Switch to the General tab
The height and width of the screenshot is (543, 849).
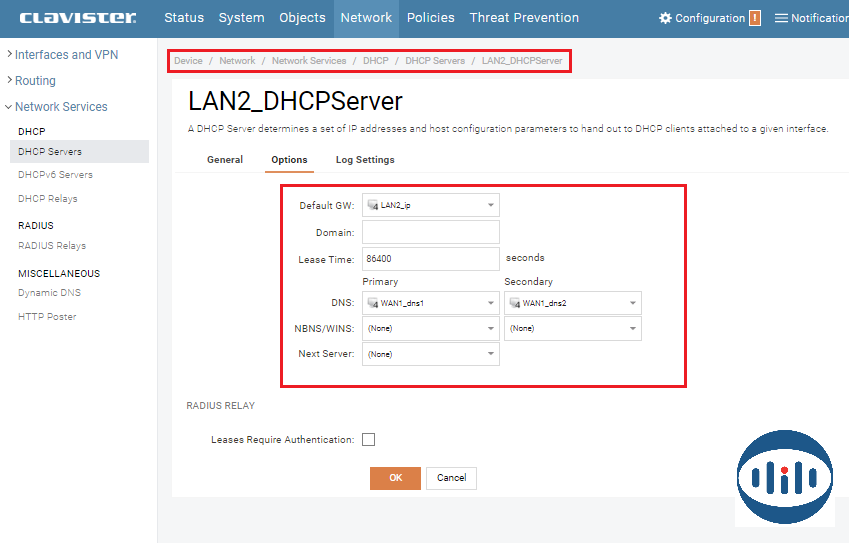pos(225,160)
